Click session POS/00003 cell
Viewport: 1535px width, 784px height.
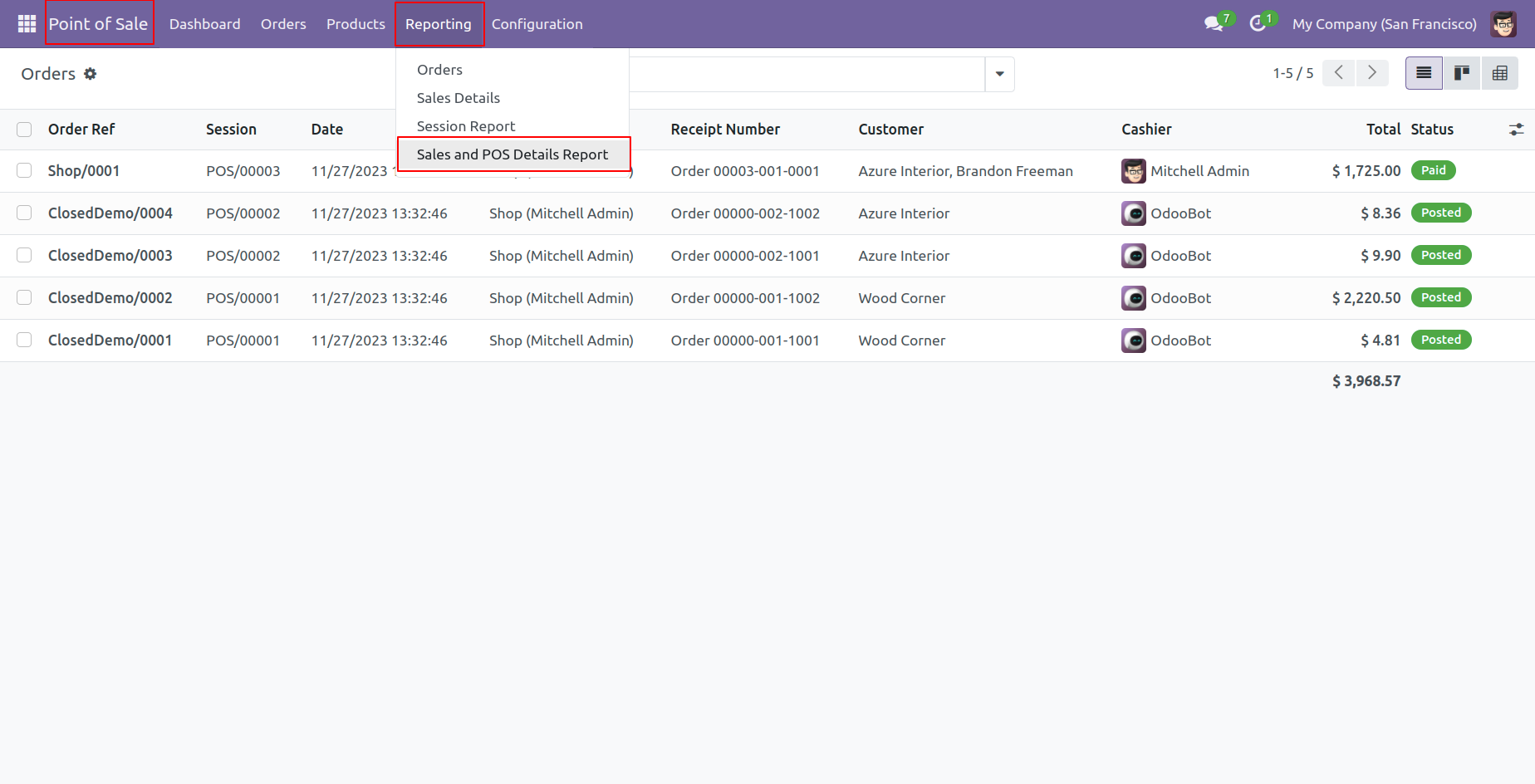click(x=243, y=171)
